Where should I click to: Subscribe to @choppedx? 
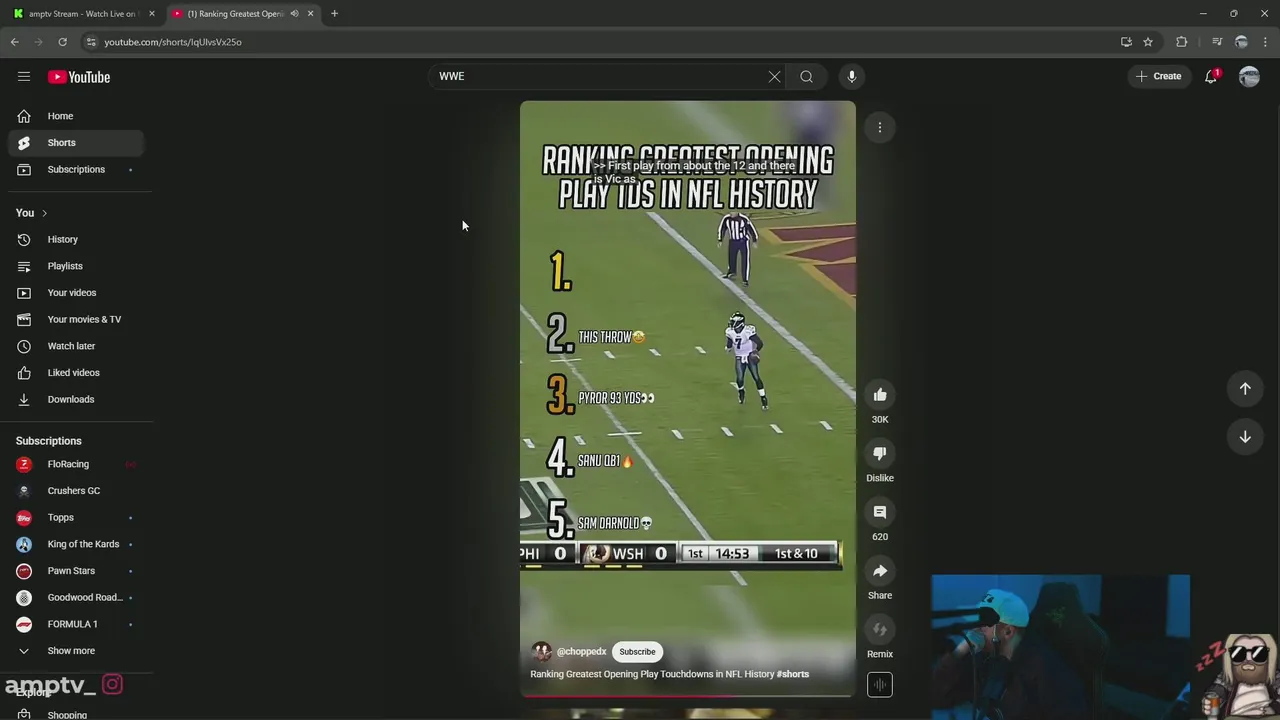(637, 652)
